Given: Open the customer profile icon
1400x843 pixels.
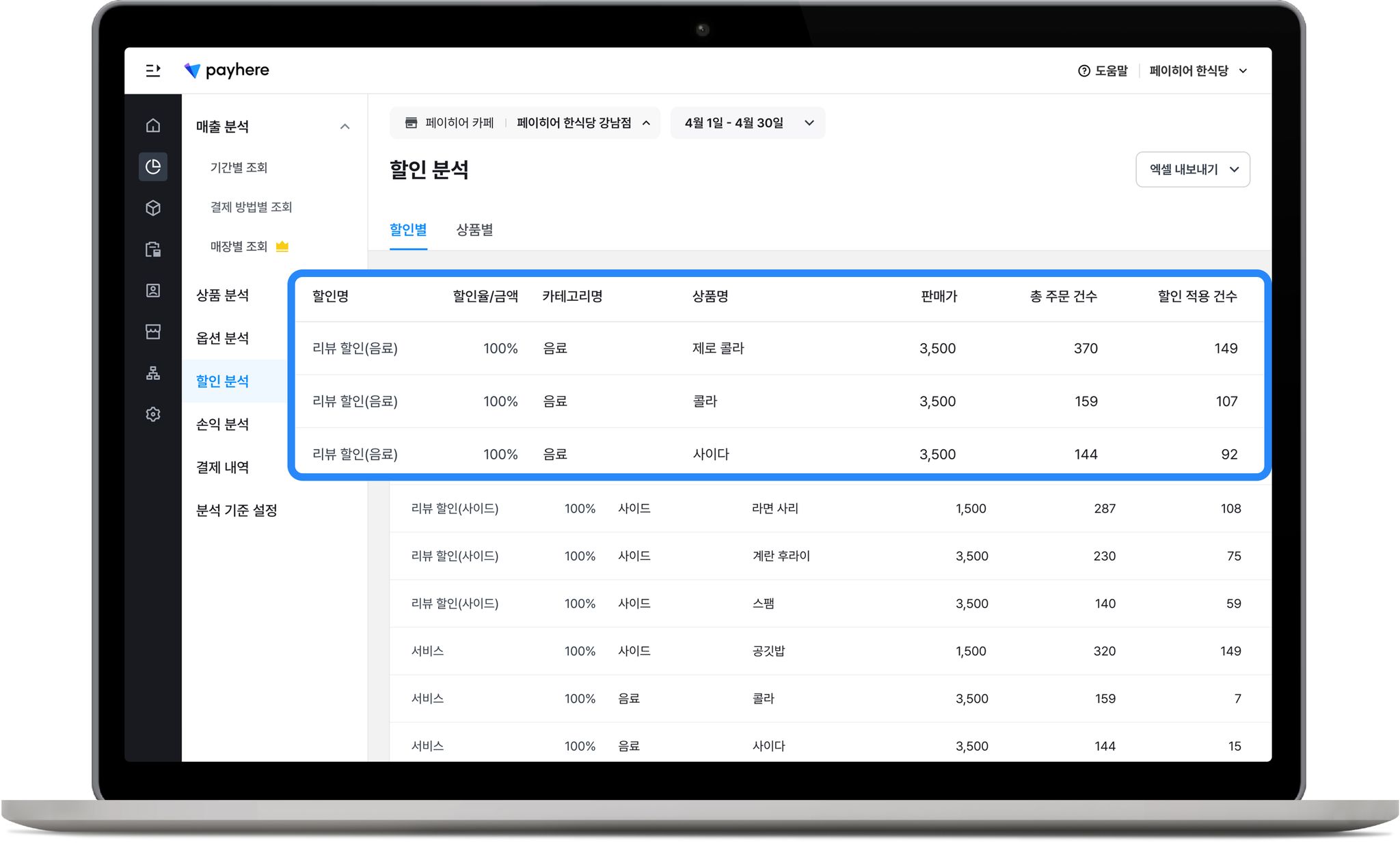Looking at the screenshot, I should tap(153, 291).
